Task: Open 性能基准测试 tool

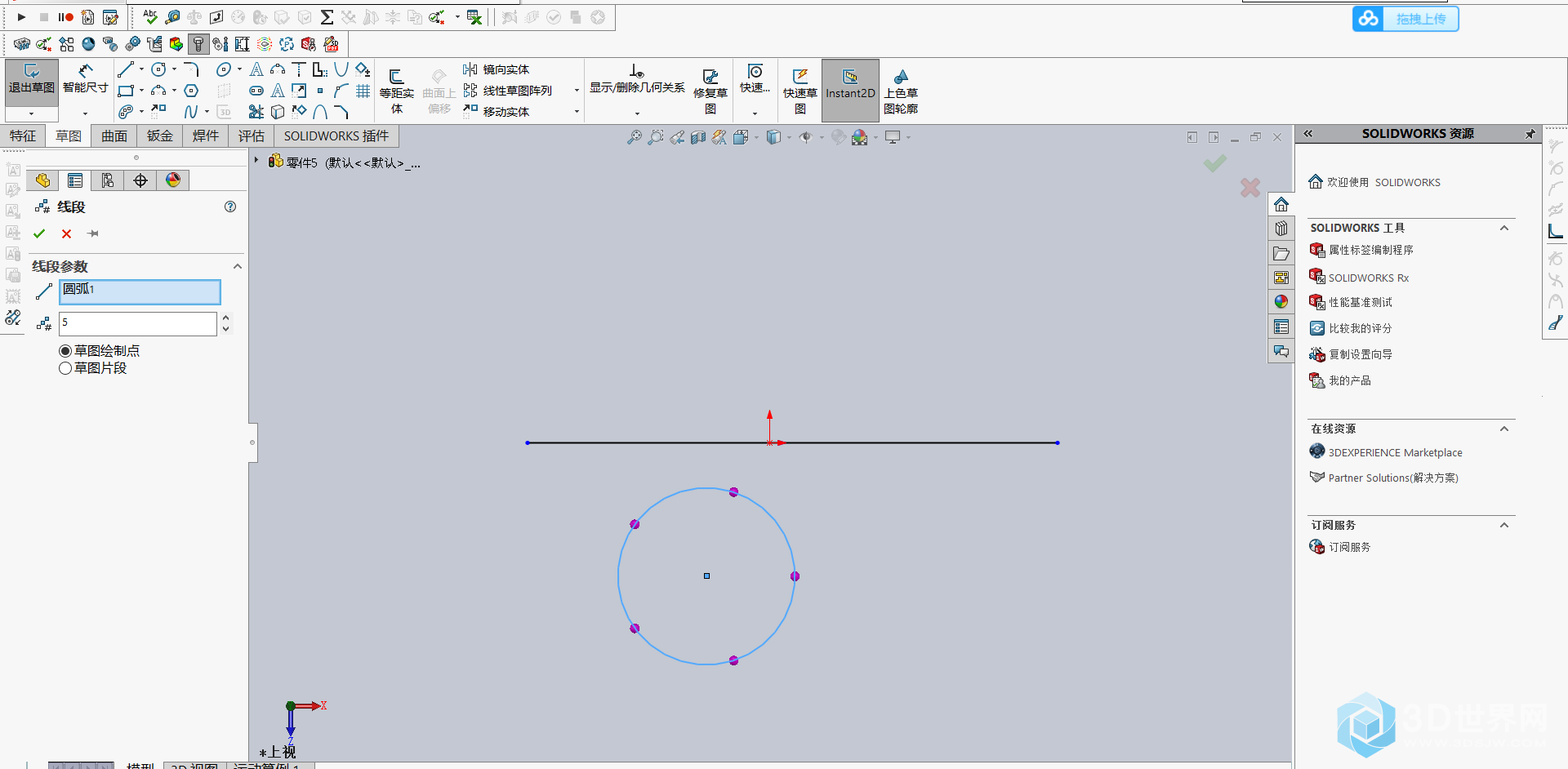Action: pyautogui.click(x=1351, y=302)
